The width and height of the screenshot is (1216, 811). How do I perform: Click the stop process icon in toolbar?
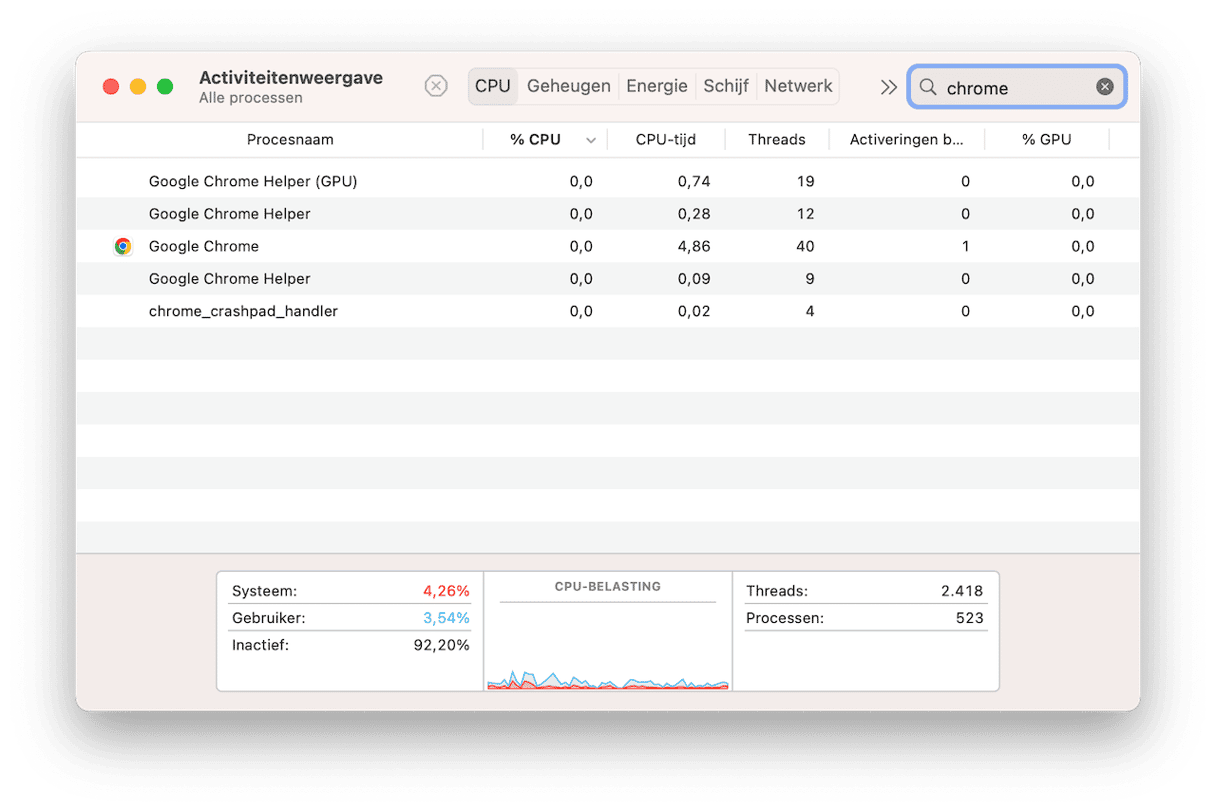coord(436,86)
